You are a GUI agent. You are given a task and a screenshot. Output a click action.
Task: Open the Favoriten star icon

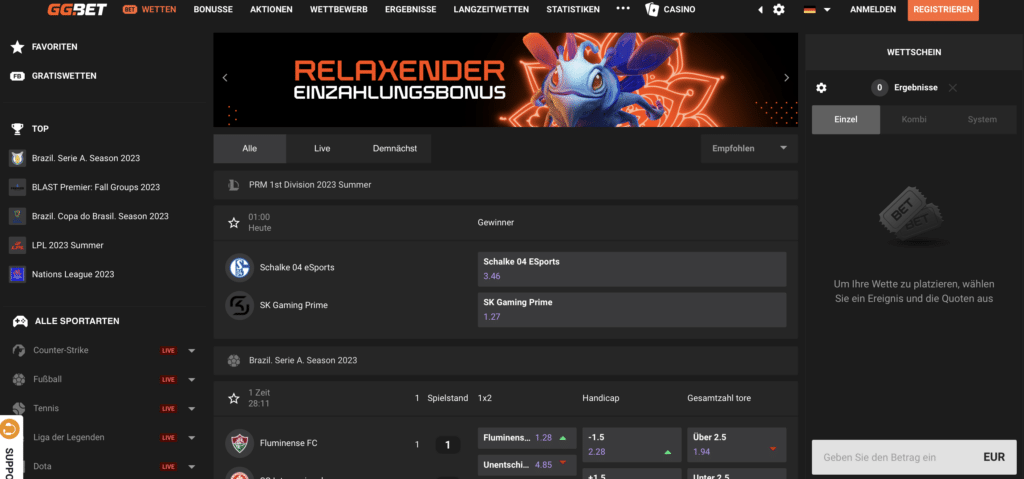[18, 47]
